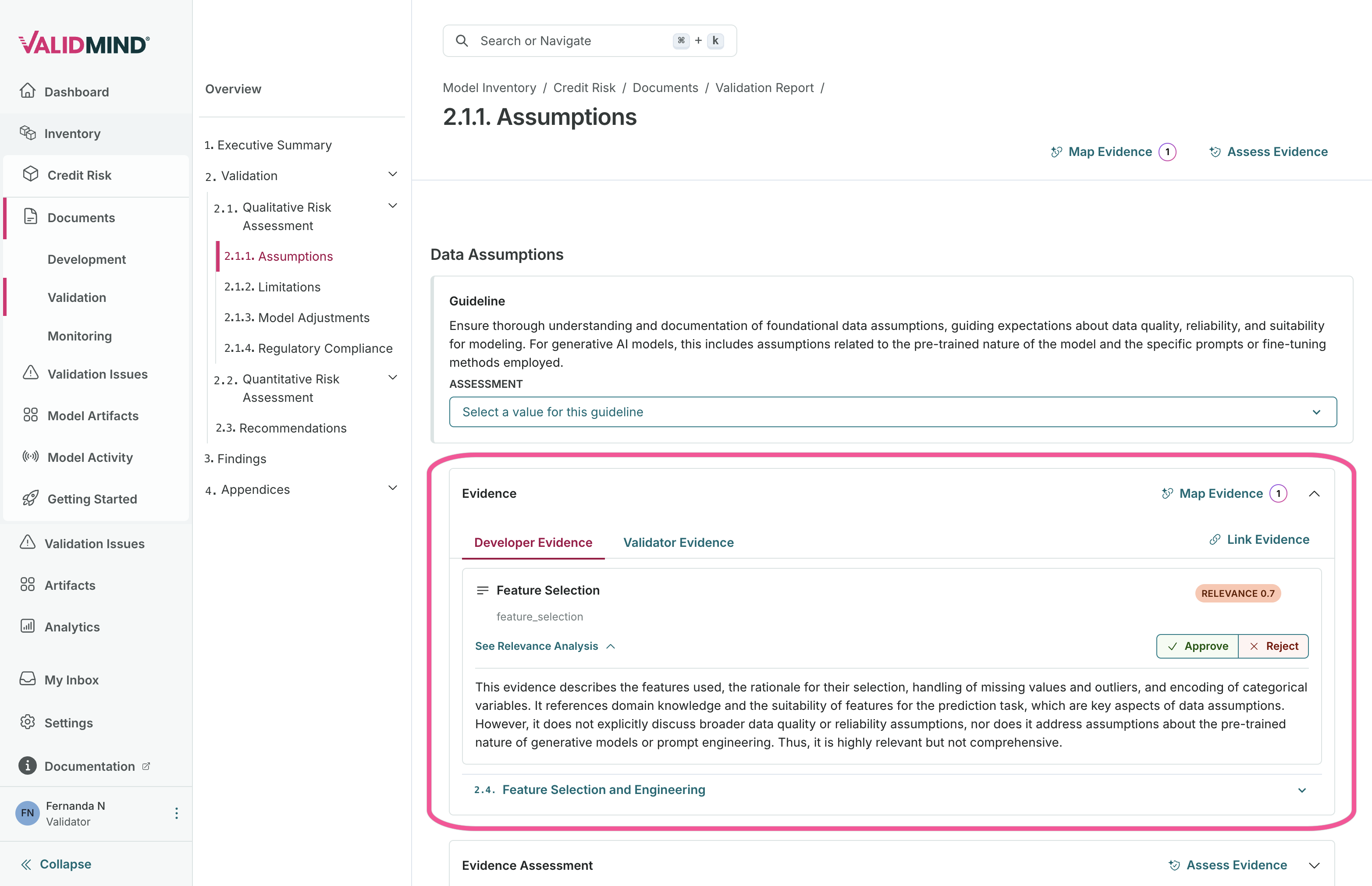1372x886 pixels.
Task: Switch to Validator Evidence tab
Action: click(x=679, y=542)
